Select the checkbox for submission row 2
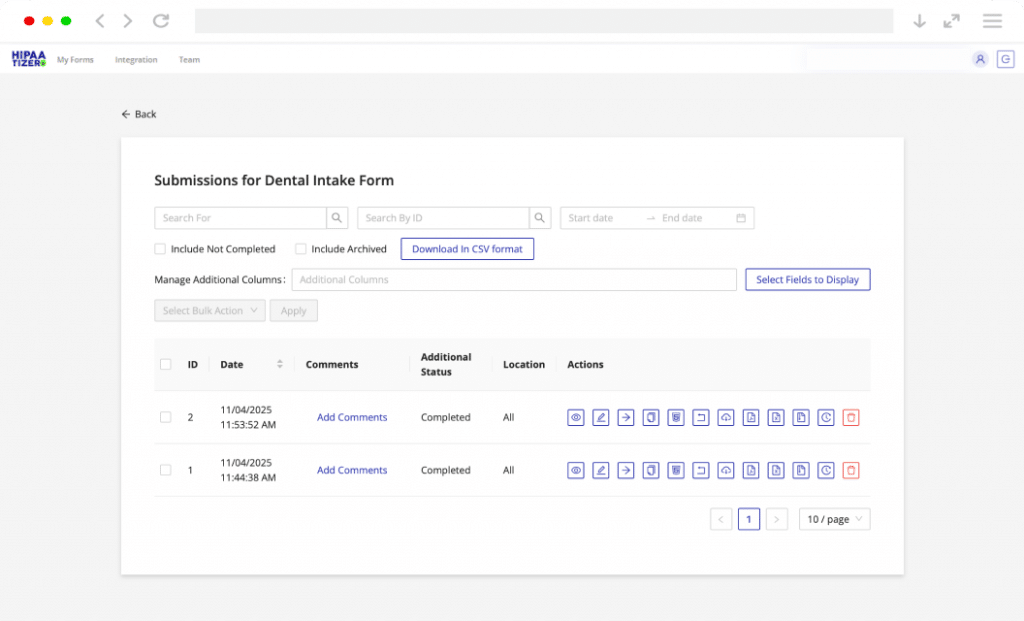This screenshot has width=1024, height=621. [x=165, y=417]
